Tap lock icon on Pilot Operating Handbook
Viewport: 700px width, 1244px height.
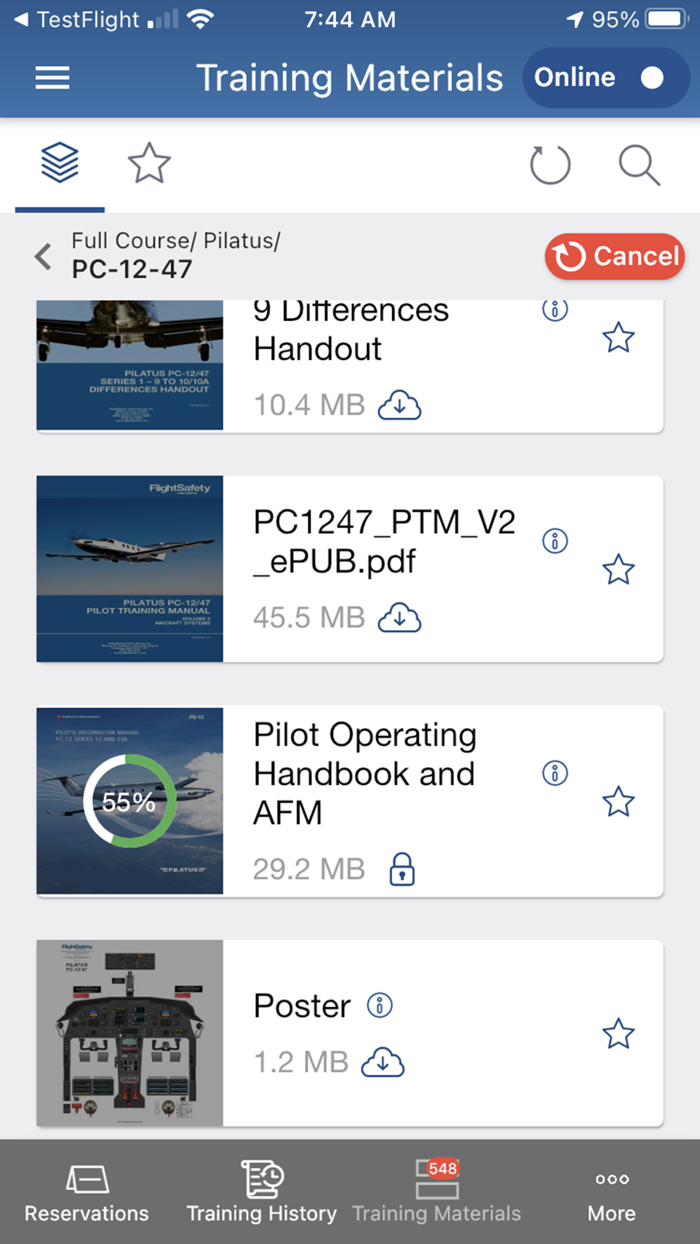click(401, 869)
